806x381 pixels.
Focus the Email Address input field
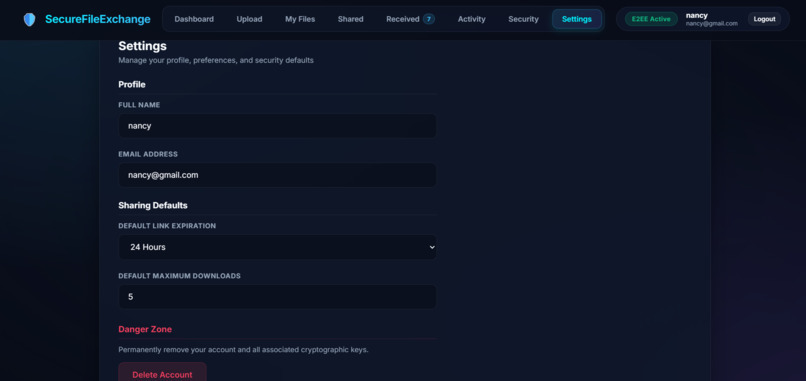point(278,175)
